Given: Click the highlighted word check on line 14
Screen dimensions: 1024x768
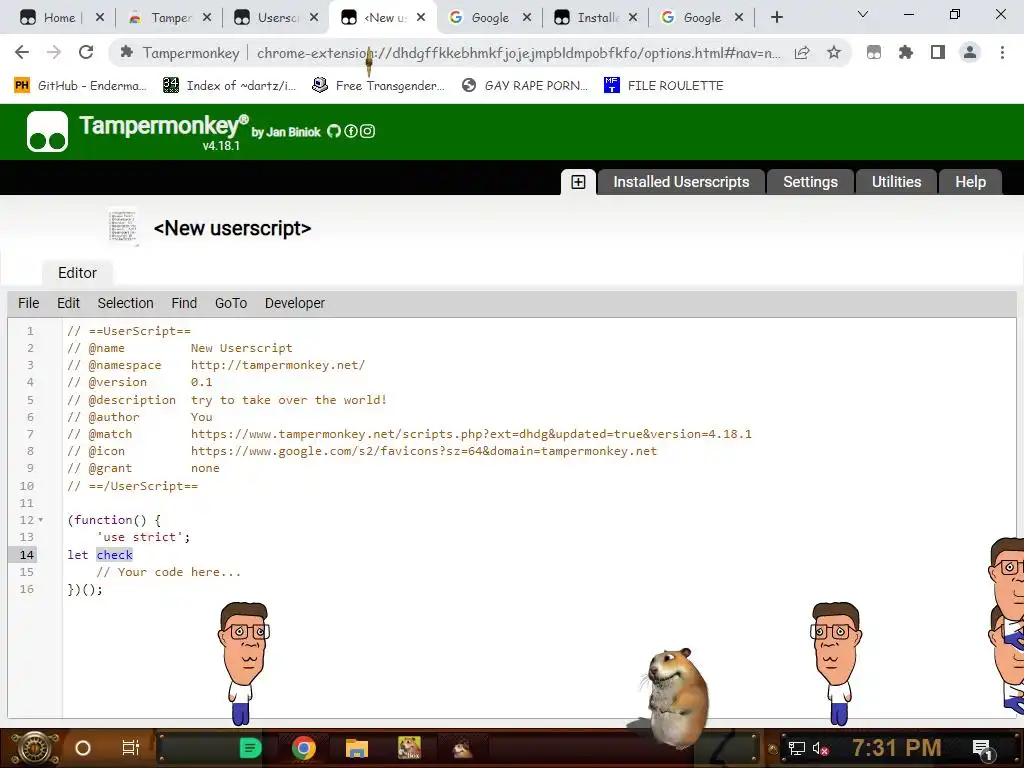Looking at the screenshot, I should tap(114, 554).
